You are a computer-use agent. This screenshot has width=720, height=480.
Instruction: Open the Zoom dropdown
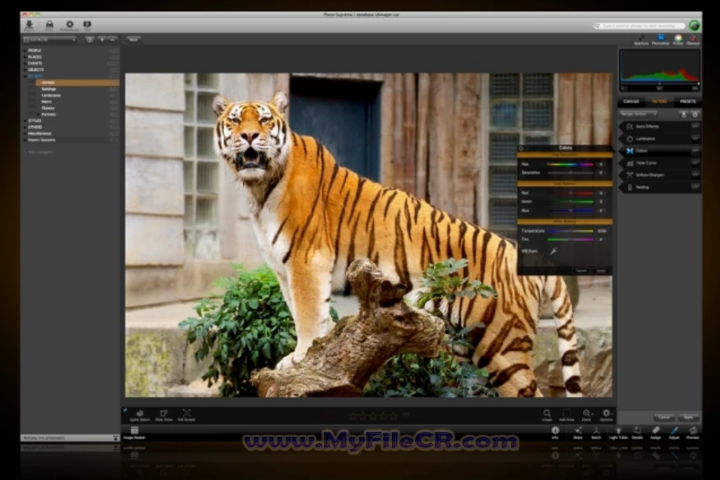point(587,414)
